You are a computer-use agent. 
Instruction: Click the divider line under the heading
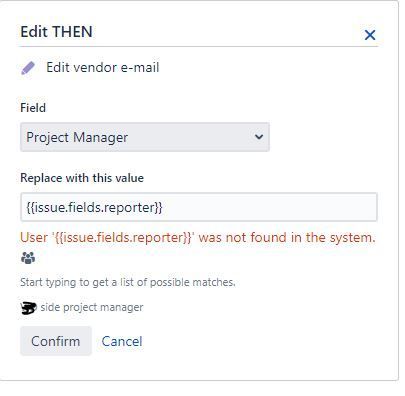199,47
